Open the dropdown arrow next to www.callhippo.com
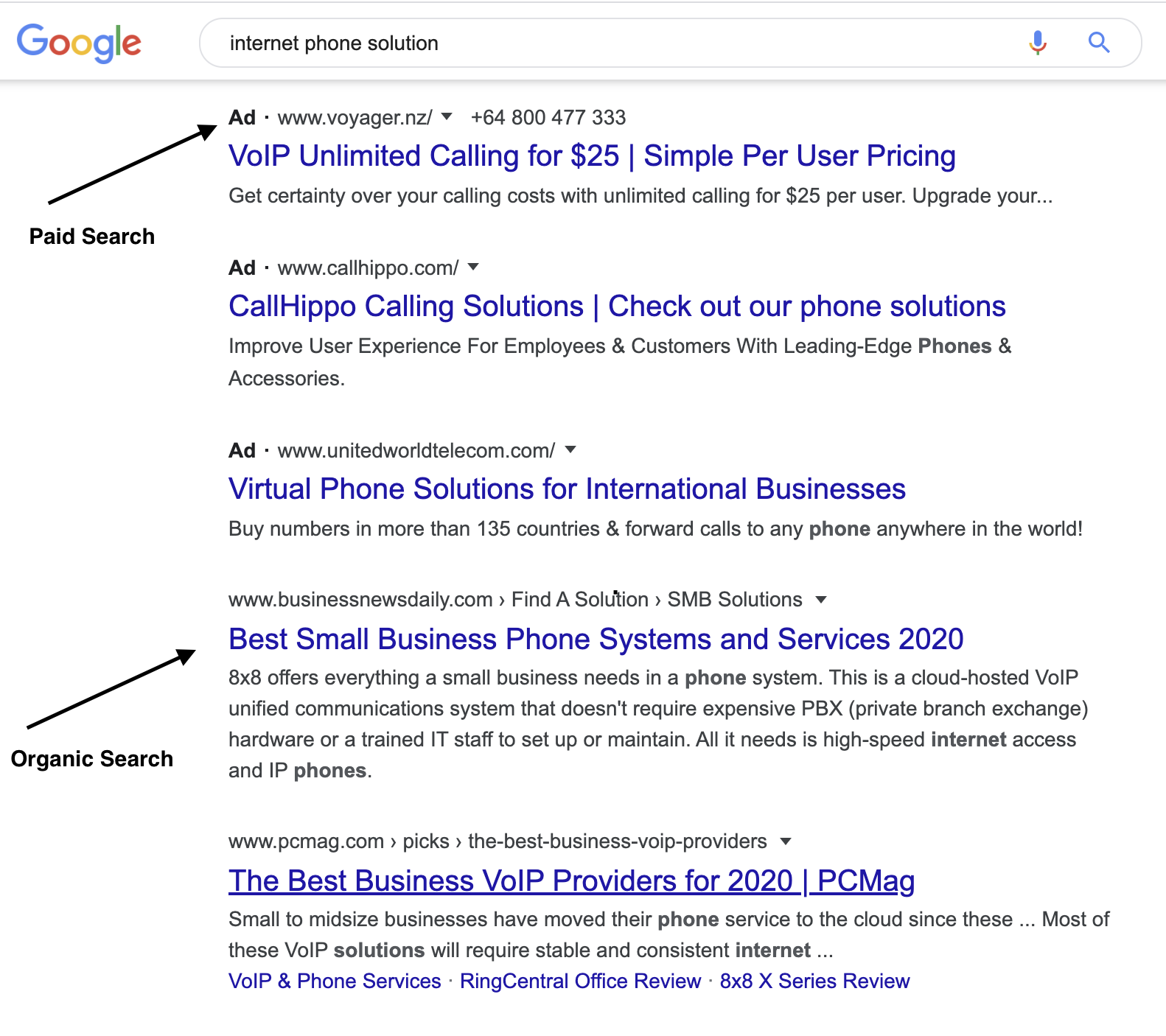The height and width of the screenshot is (1036, 1166). click(473, 267)
